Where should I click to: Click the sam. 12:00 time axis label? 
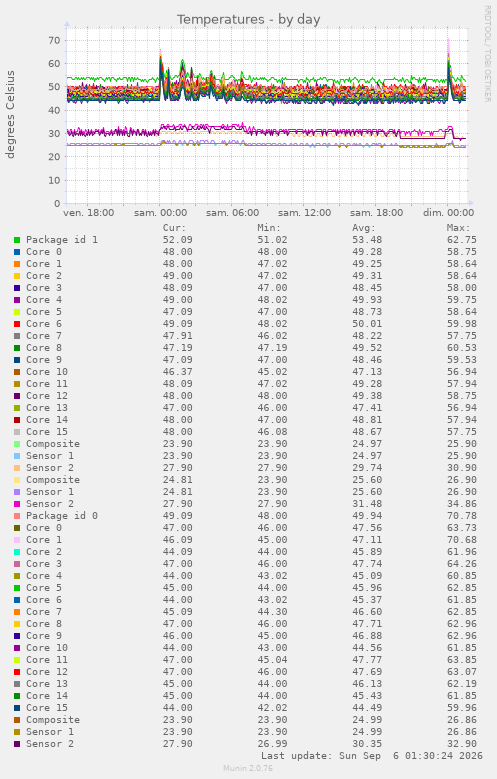tap(305, 213)
